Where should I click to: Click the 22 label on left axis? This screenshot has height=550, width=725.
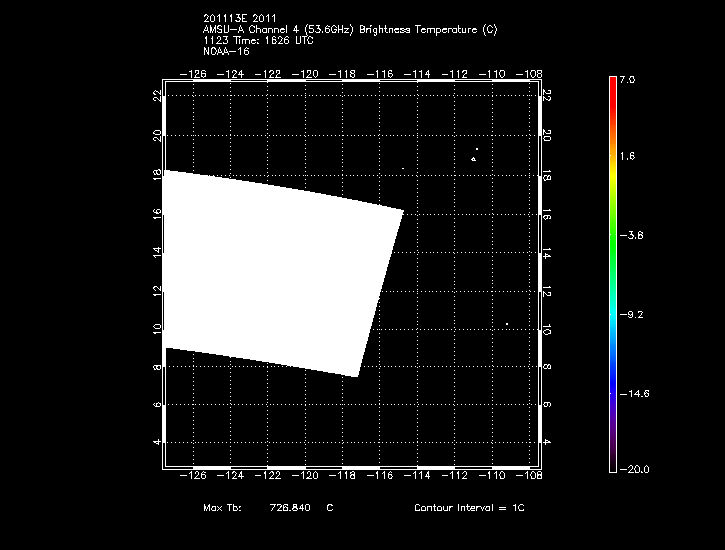pos(156,96)
